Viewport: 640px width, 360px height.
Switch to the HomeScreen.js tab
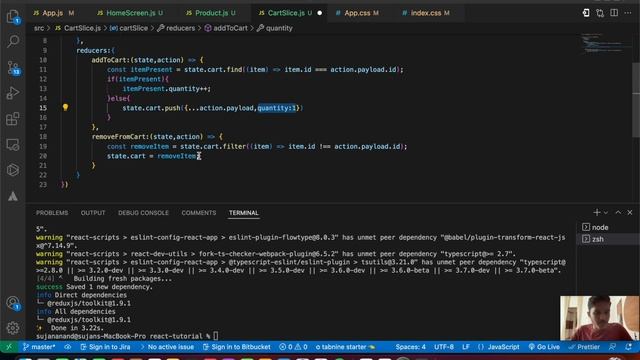[x=130, y=13]
